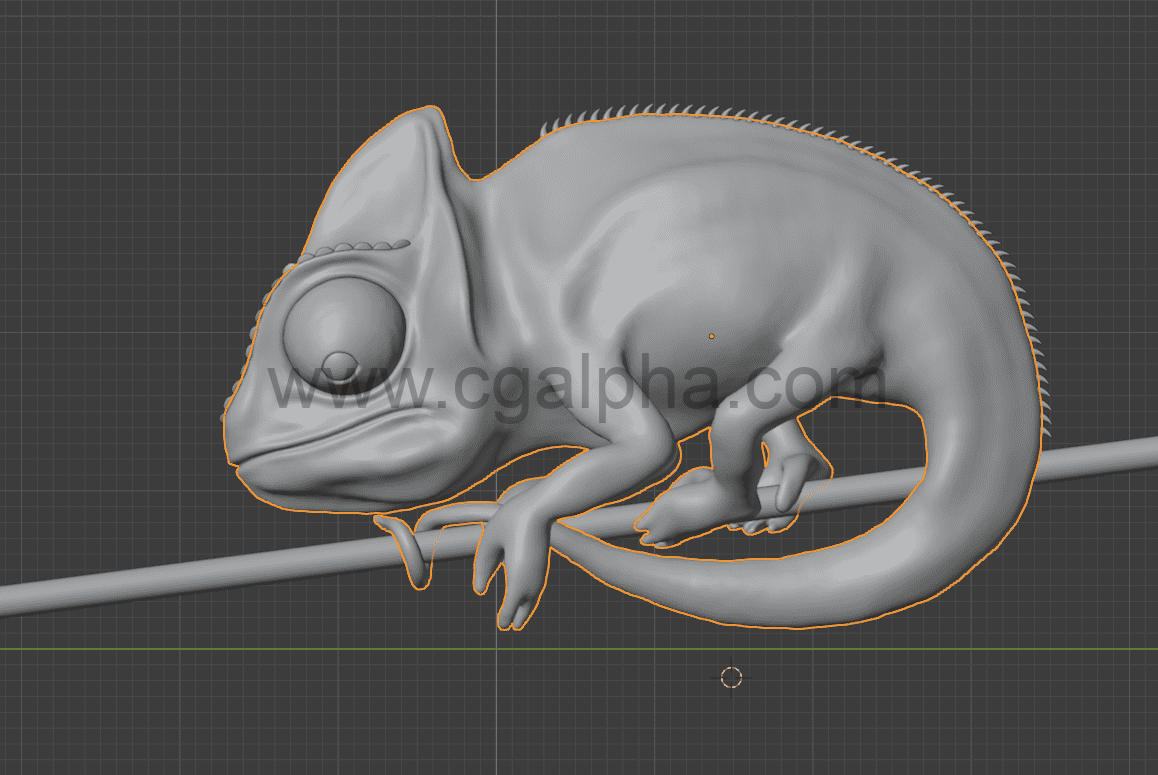Click the 3D cursor crosshair
The width and height of the screenshot is (1158, 775).
point(731,677)
